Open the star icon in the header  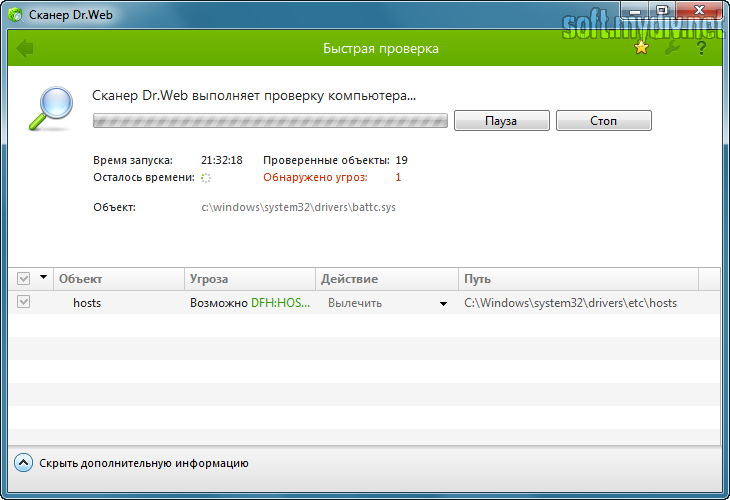[641, 47]
